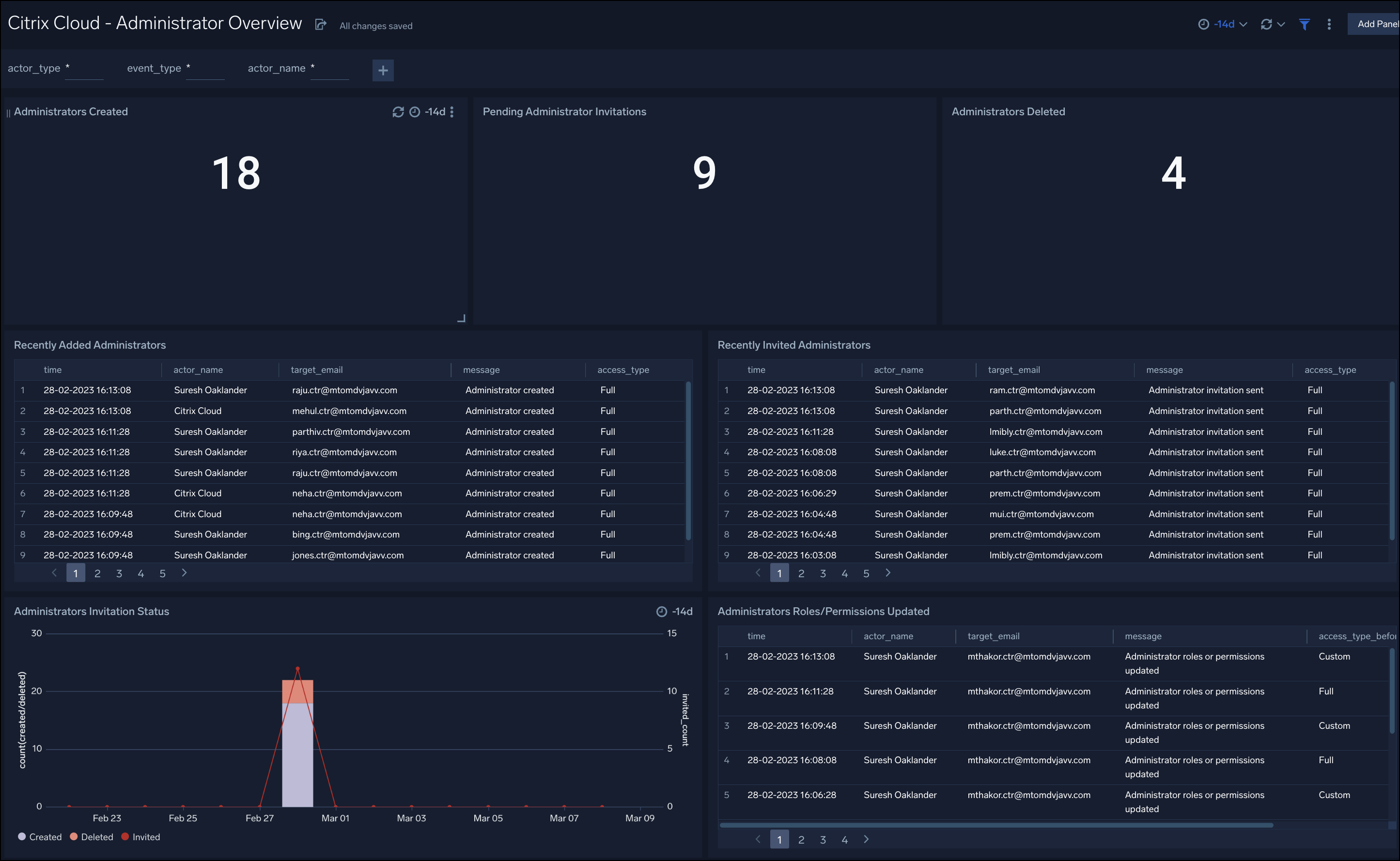The height and width of the screenshot is (861, 1400).
Task: Click the refresh icon in the dashboard header
Action: [x=1266, y=24]
